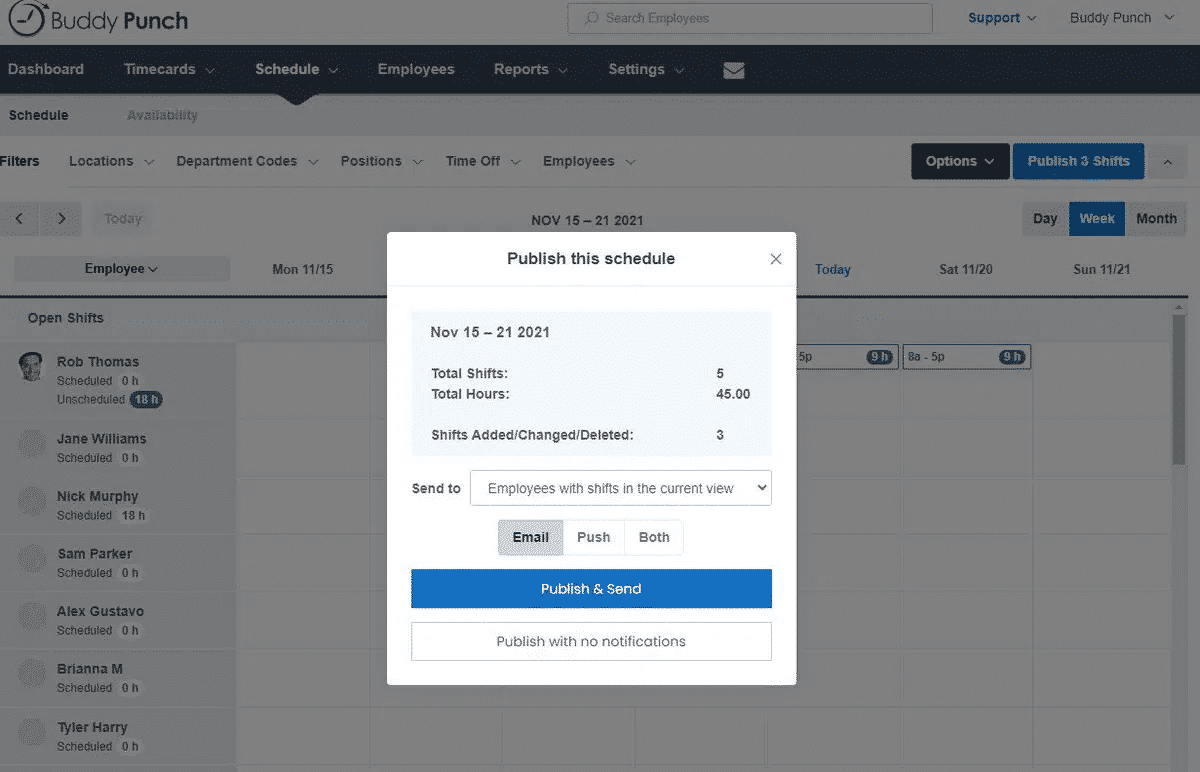The image size is (1200, 772).
Task: Click NOV 15 – 21 2021 date range
Action: click(x=587, y=220)
